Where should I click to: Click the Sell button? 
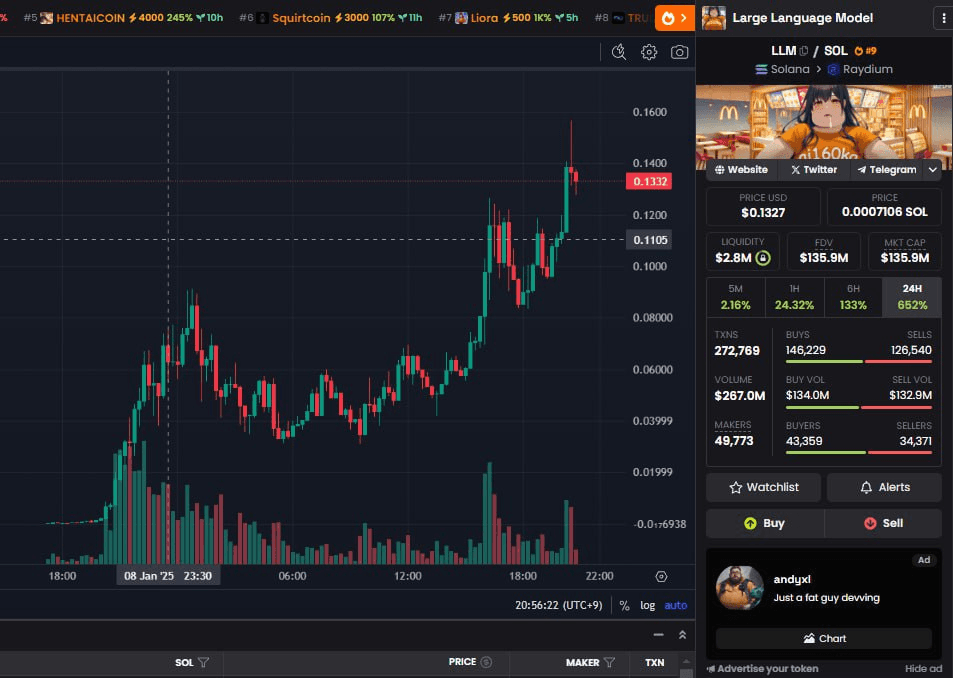(883, 524)
